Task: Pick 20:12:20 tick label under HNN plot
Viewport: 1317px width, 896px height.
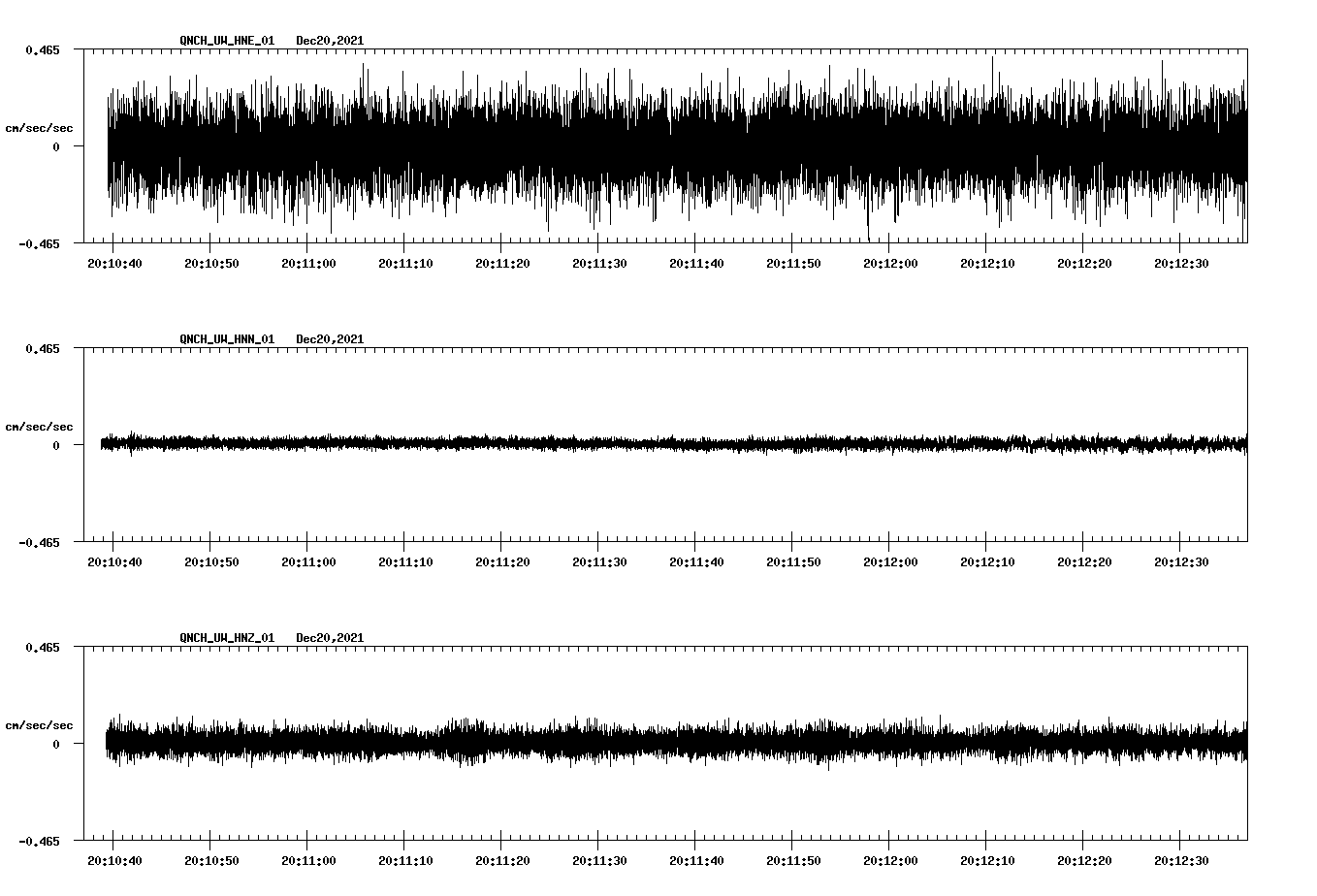Action: (x=1084, y=562)
